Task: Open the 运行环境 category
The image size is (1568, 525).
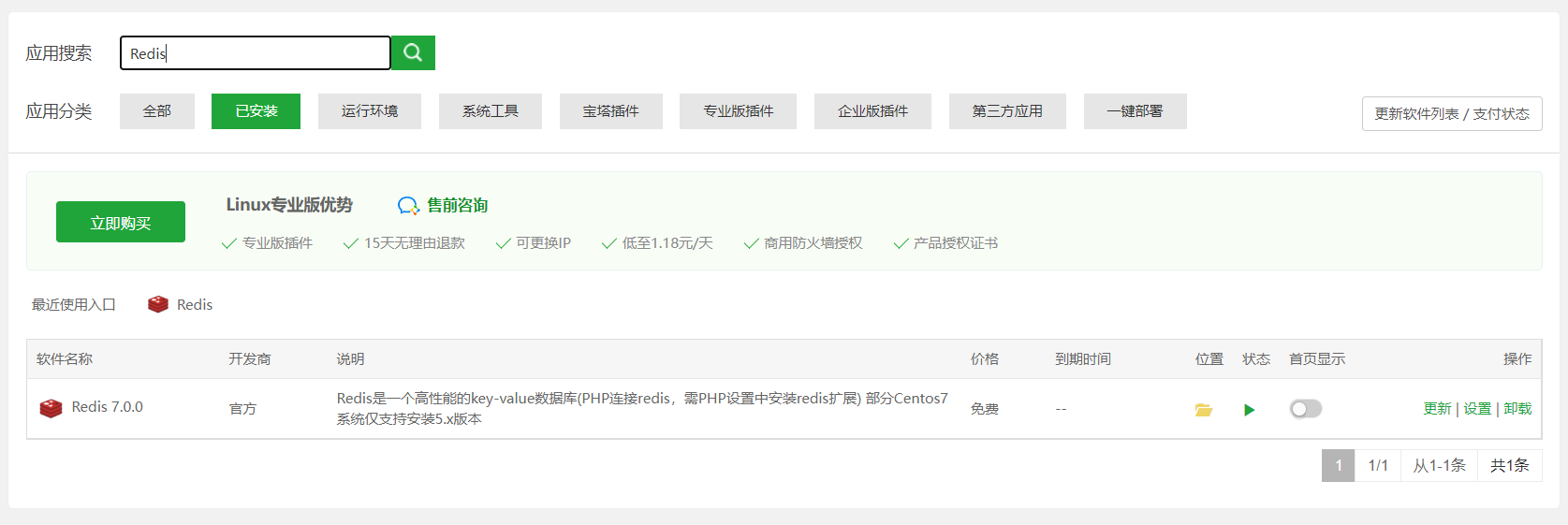Action: pyautogui.click(x=370, y=111)
